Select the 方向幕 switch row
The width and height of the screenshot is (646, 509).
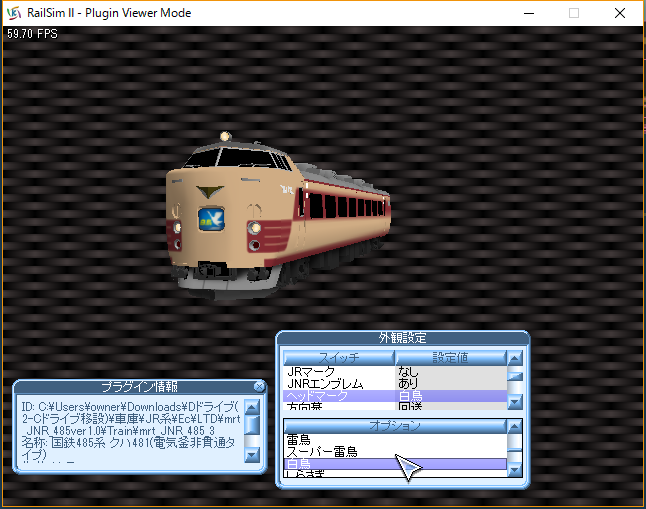pos(395,406)
